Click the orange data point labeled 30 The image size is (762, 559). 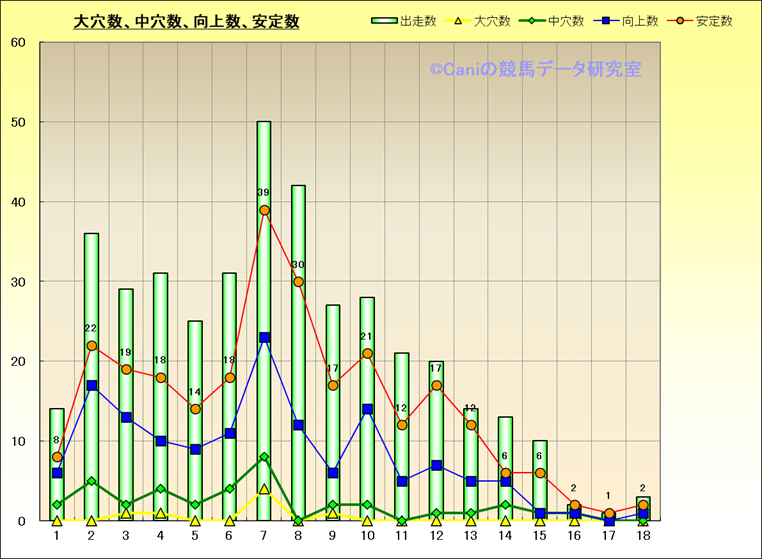pyautogui.click(x=298, y=282)
